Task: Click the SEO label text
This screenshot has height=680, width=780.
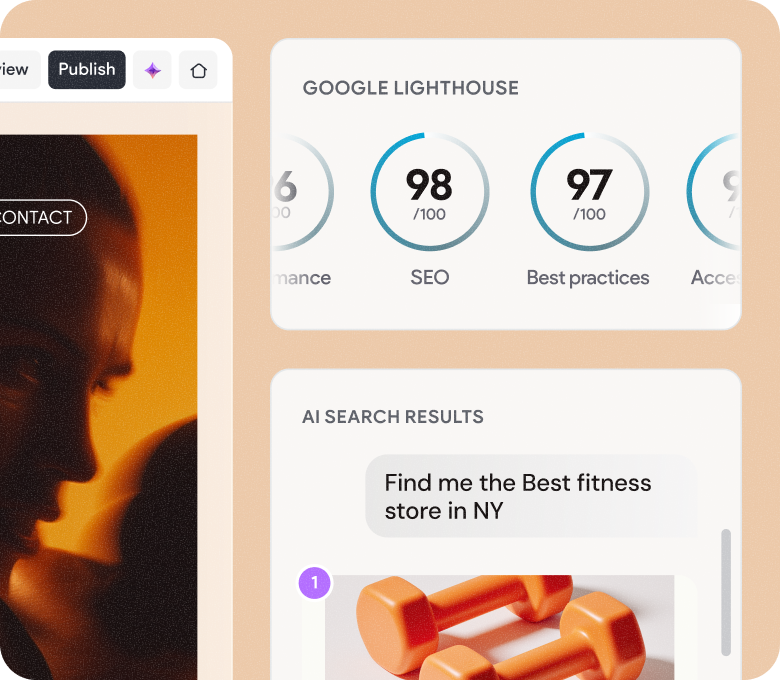Action: [429, 278]
